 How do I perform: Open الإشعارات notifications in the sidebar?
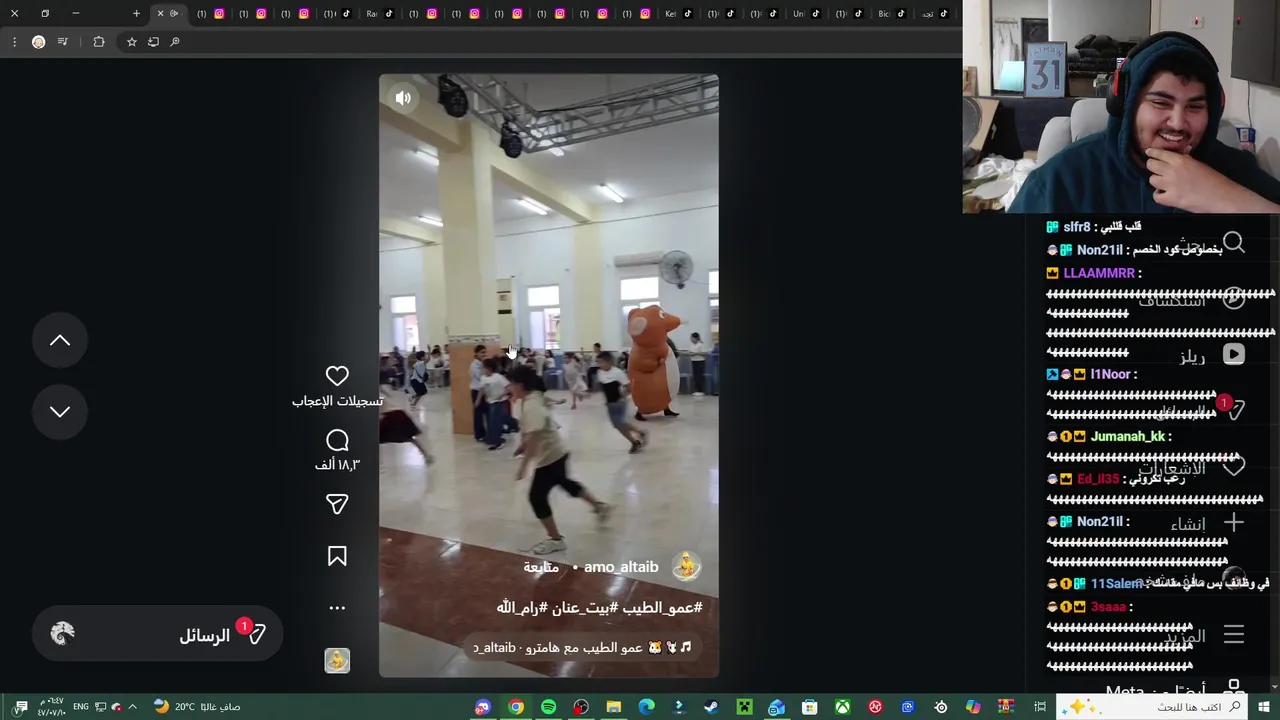click(1192, 467)
